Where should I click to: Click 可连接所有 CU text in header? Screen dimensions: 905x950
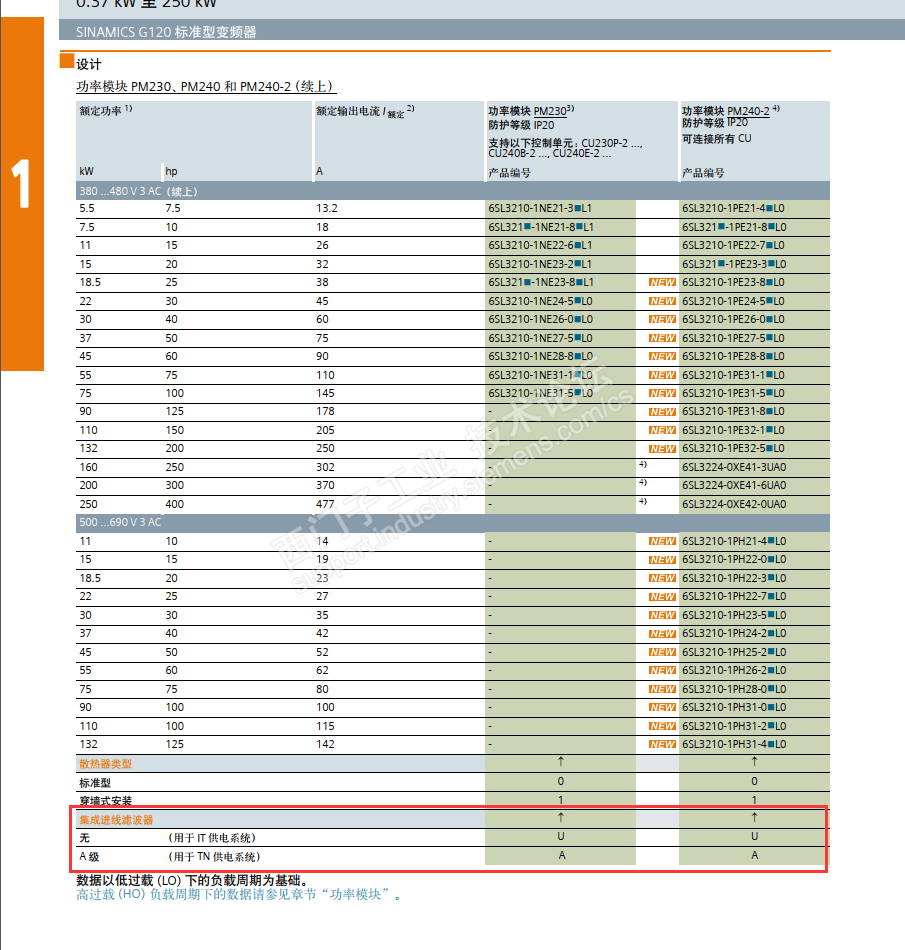[x=717, y=139]
